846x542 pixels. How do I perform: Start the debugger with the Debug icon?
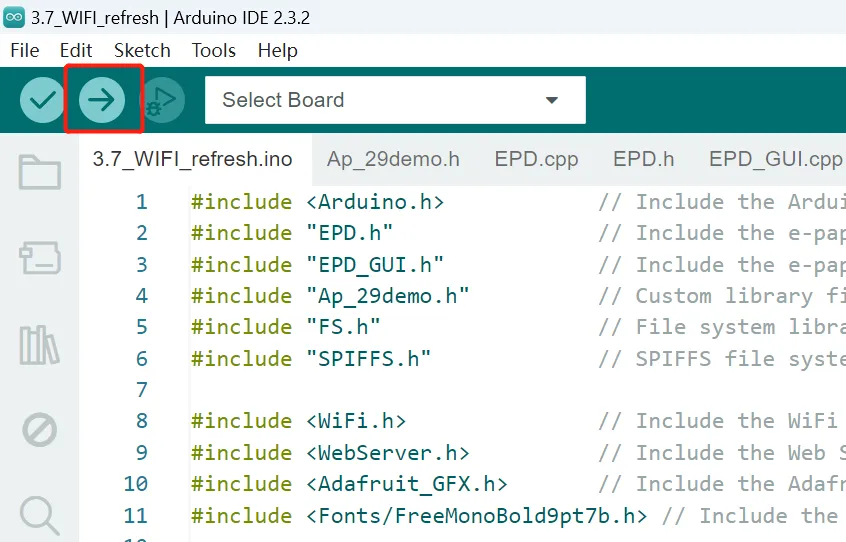162,100
